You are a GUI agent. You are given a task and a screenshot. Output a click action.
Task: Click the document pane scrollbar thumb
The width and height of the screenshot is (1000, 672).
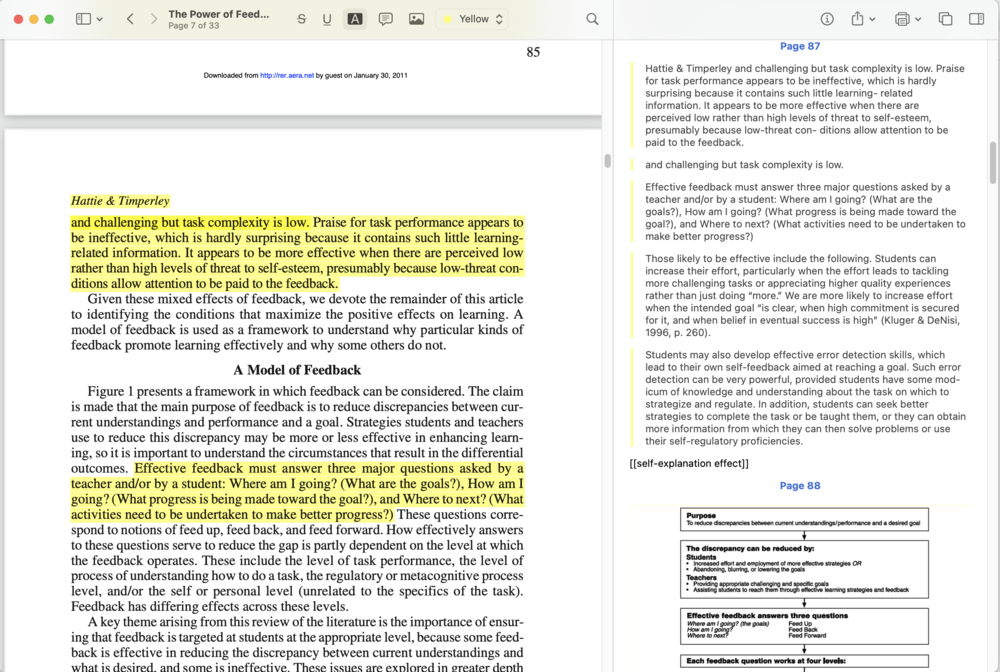click(x=607, y=161)
